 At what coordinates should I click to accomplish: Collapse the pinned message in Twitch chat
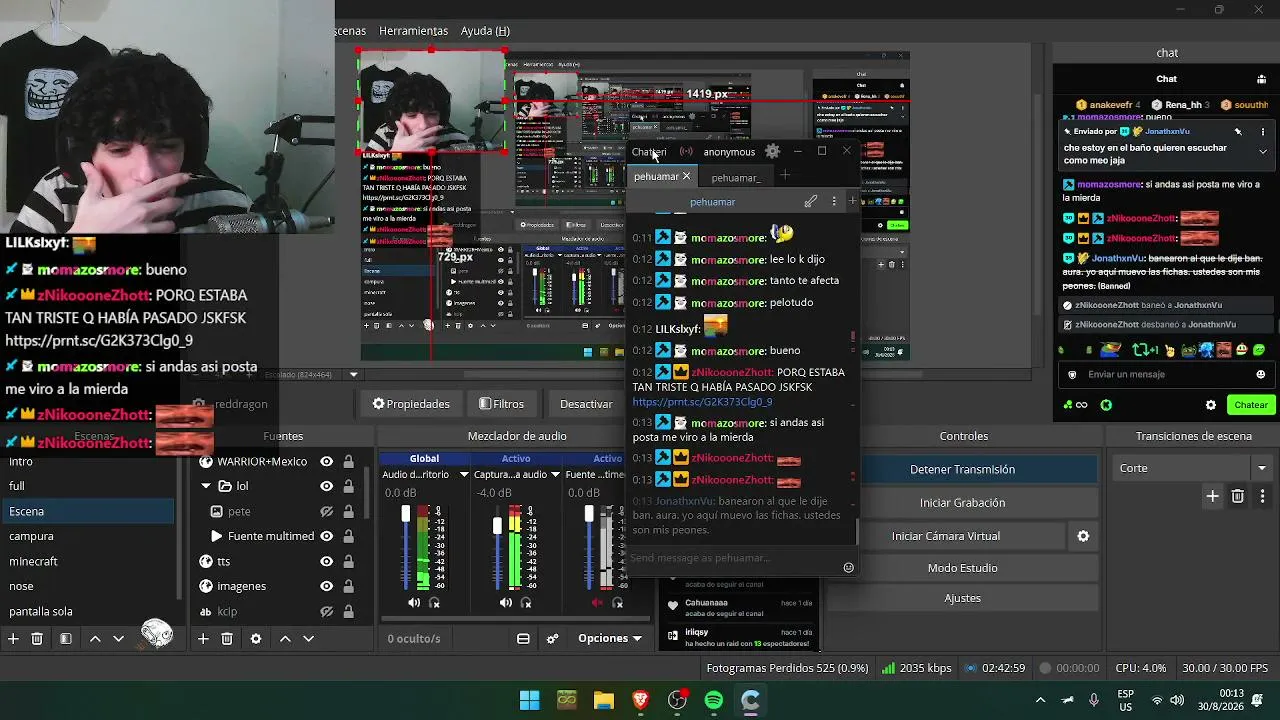pyautogui.click(x=1263, y=151)
